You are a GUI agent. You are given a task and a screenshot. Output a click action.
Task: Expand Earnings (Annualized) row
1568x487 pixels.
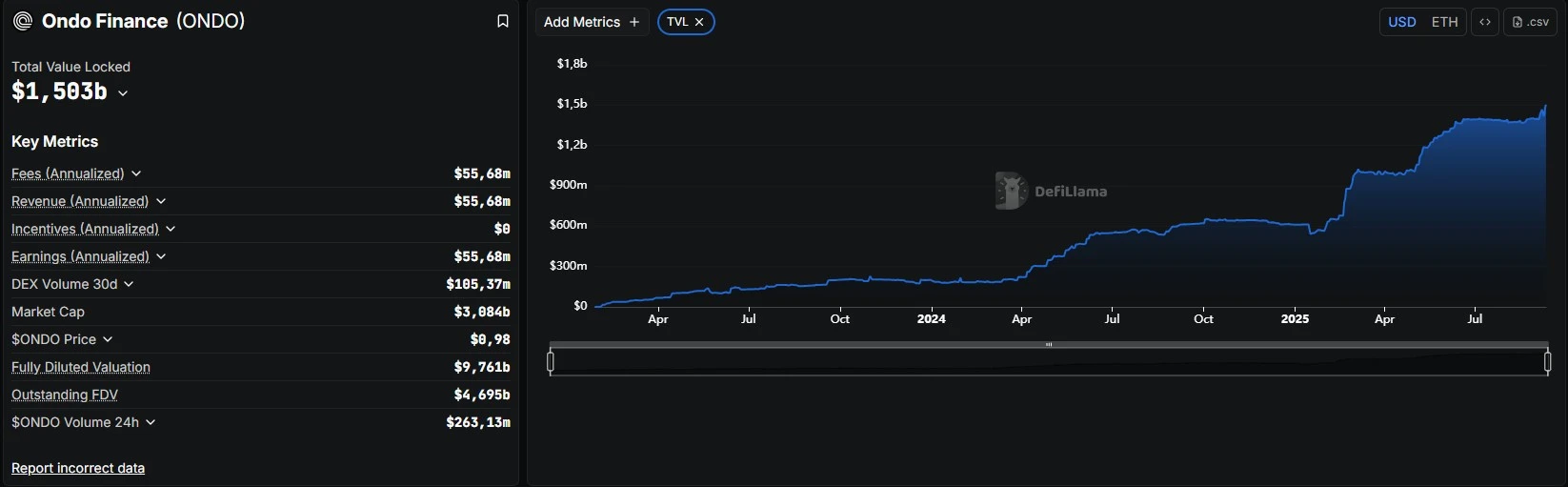coord(161,256)
